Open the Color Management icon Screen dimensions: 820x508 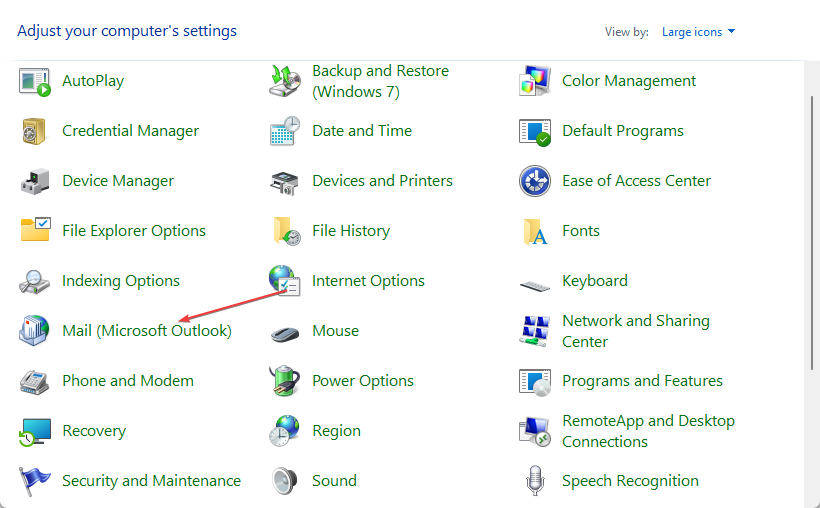(534, 81)
